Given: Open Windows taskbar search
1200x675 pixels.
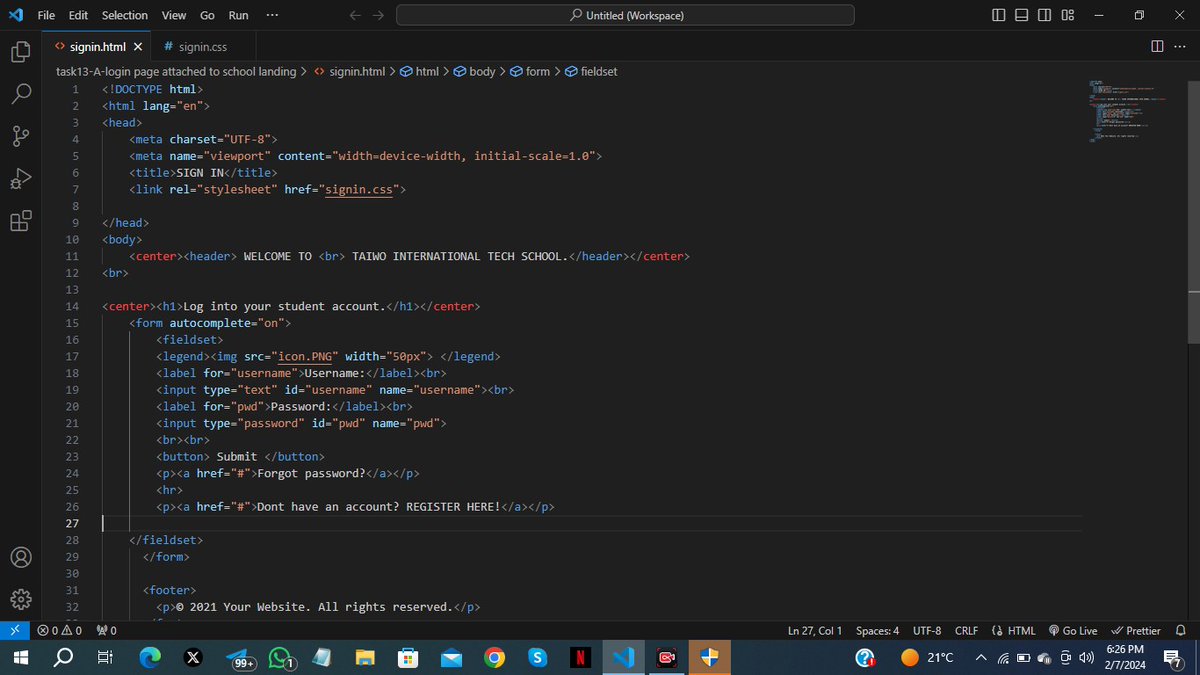Looking at the screenshot, I should pos(63,658).
